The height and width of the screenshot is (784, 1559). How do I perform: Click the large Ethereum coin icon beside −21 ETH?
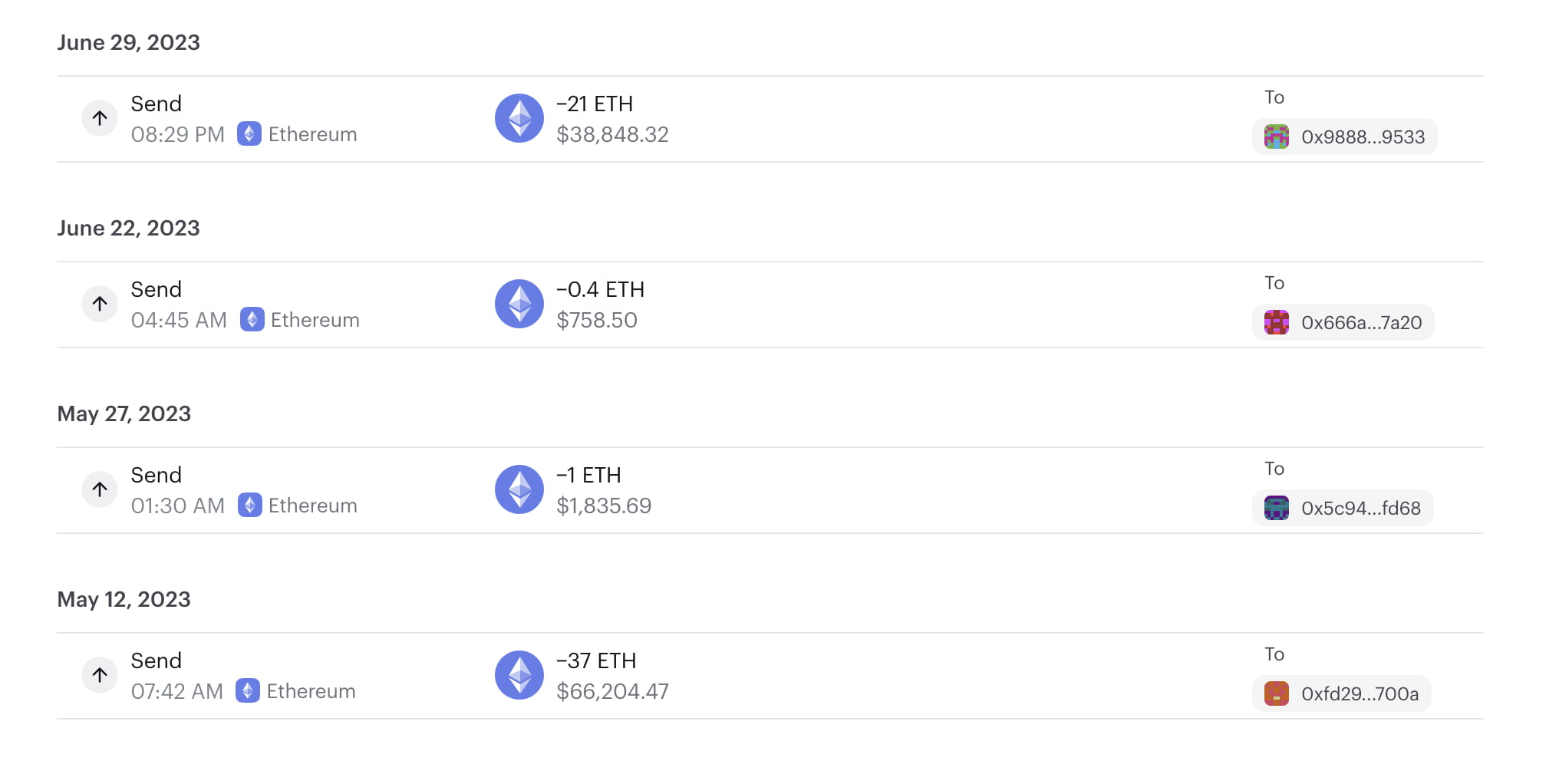[519, 118]
